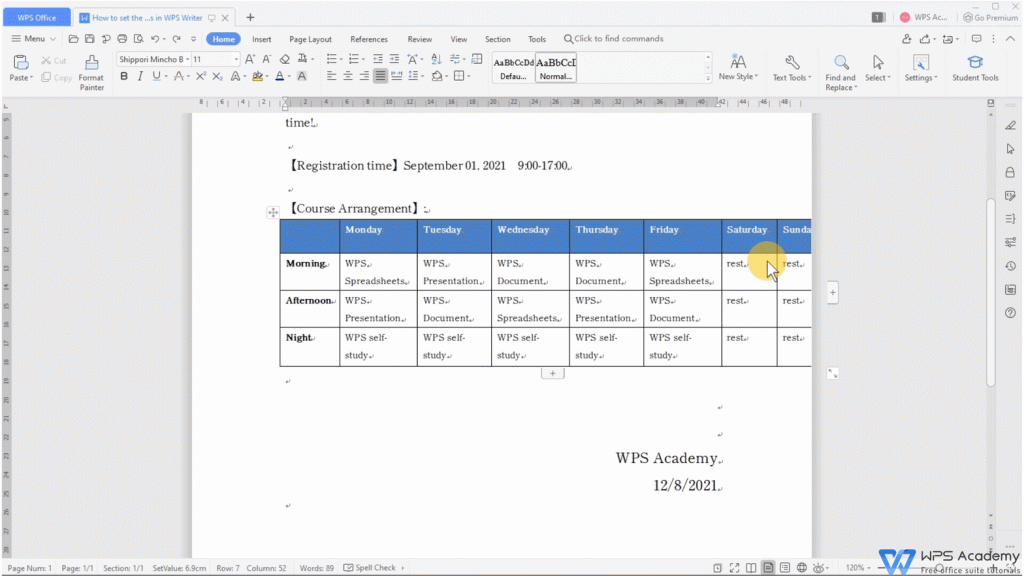Activate the Format Painter tool

(x=91, y=72)
